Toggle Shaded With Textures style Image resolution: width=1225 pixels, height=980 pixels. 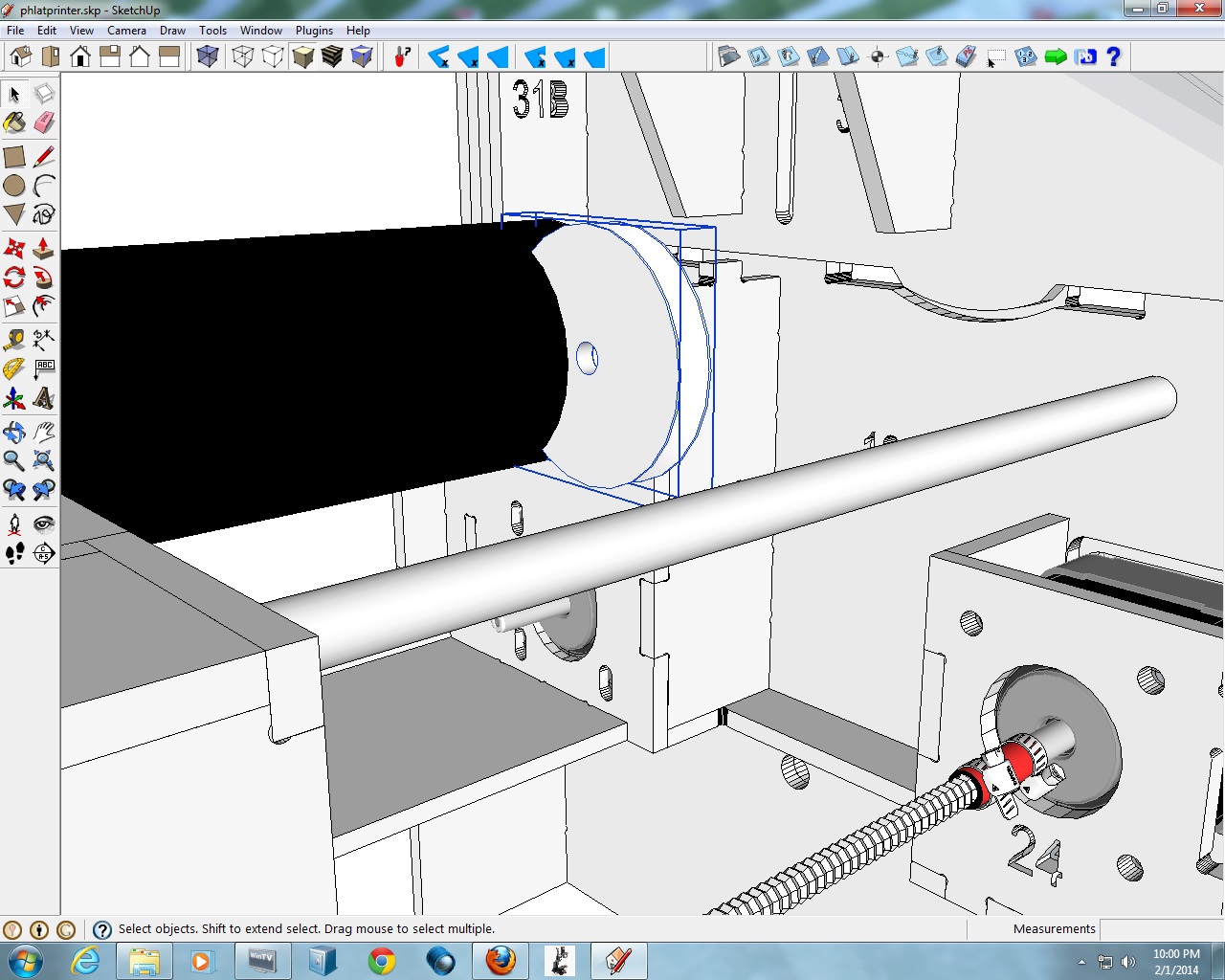click(x=332, y=57)
